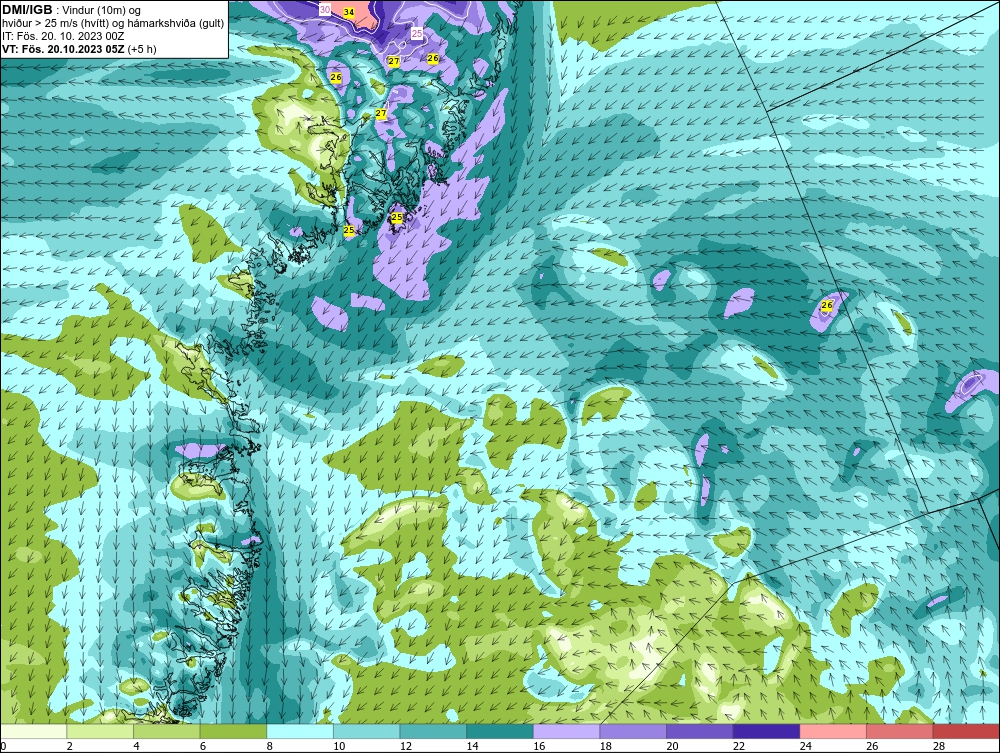The image size is (1000, 753).
Task: Pick the 14–16 dark teal legend swatch
Action: pyautogui.click(x=499, y=731)
